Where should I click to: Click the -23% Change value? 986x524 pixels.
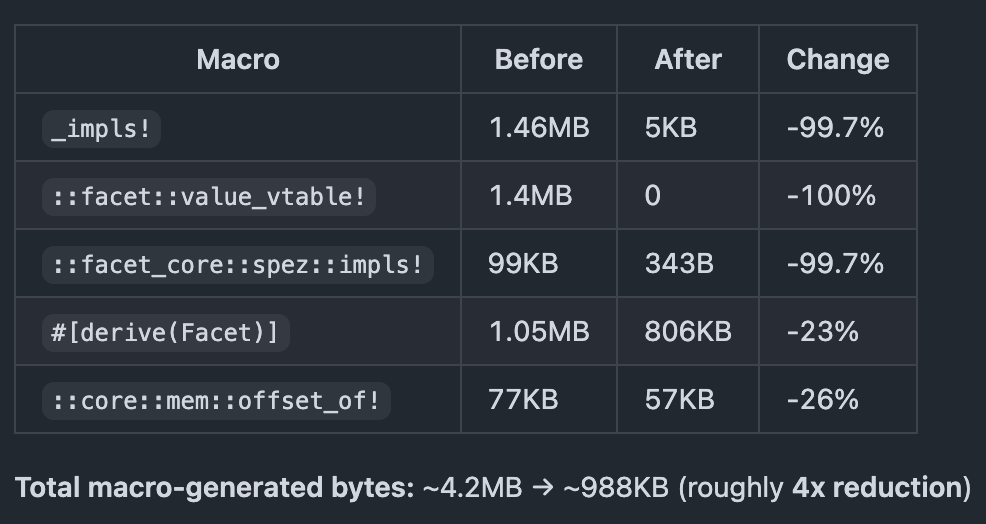click(x=822, y=332)
